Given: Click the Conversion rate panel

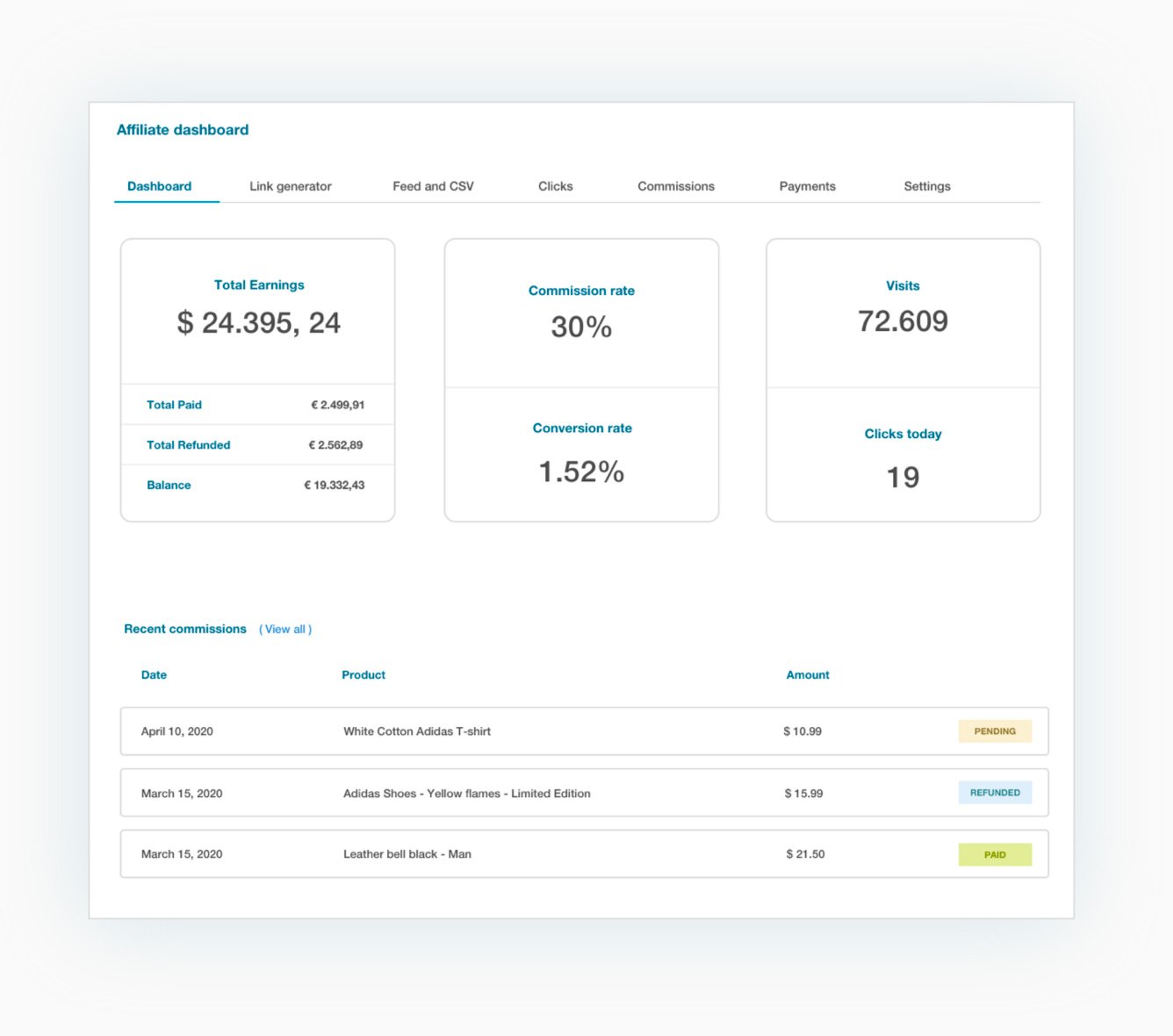Looking at the screenshot, I should click(581, 453).
